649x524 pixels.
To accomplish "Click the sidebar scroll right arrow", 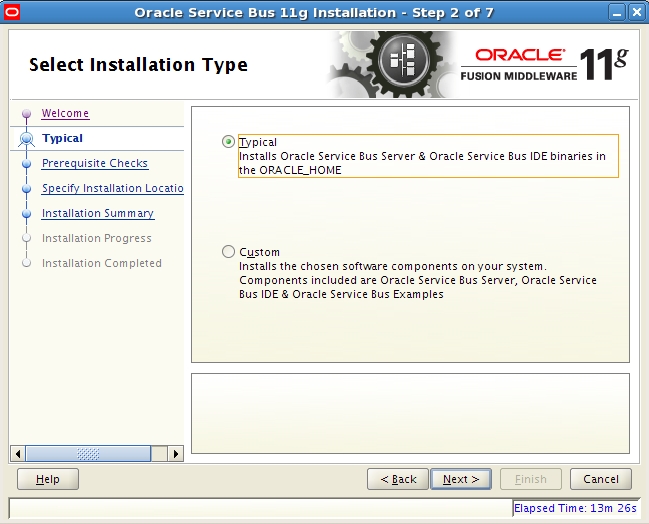I will point(176,454).
